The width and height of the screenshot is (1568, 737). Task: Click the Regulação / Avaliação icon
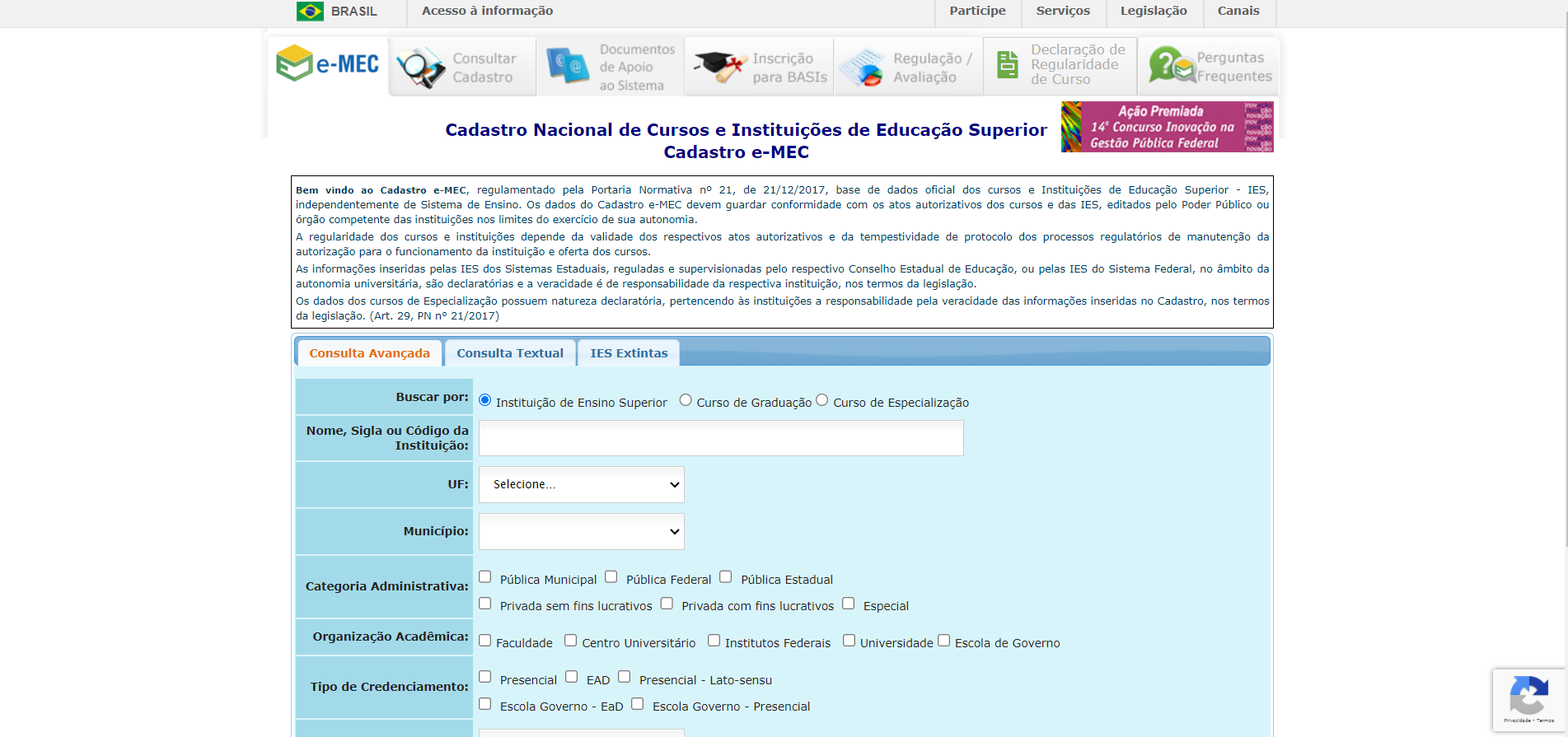pos(861,68)
